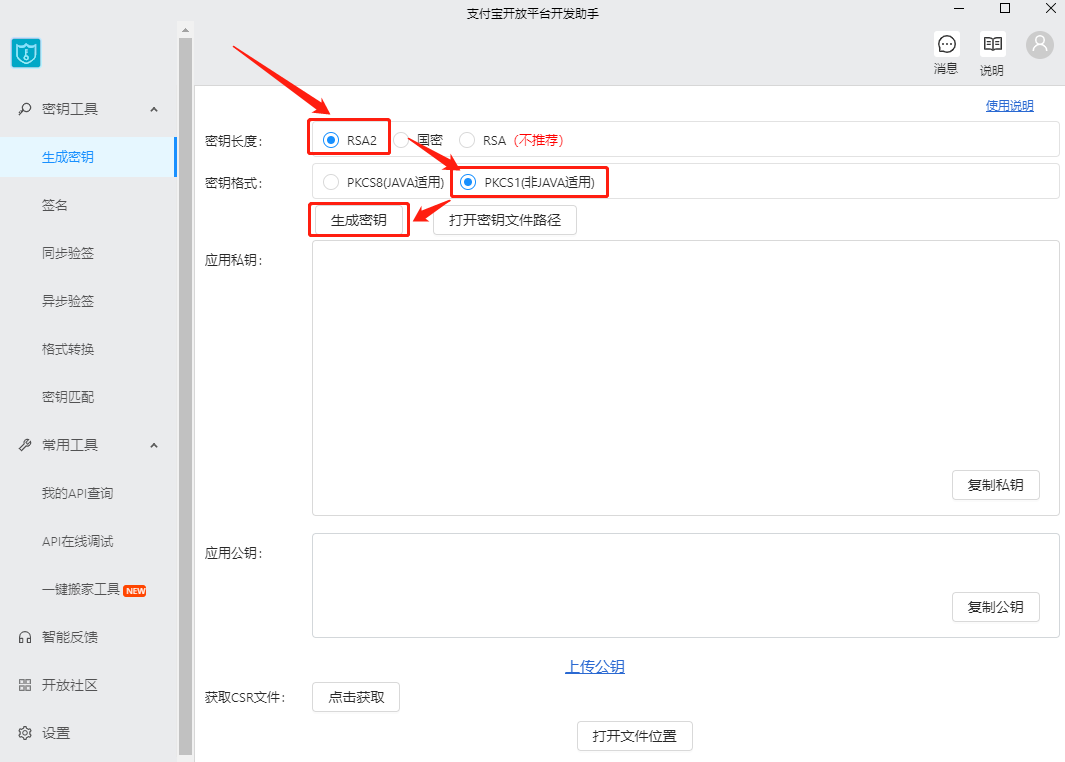
Task: Click the user avatar icon
Action: [1040, 44]
